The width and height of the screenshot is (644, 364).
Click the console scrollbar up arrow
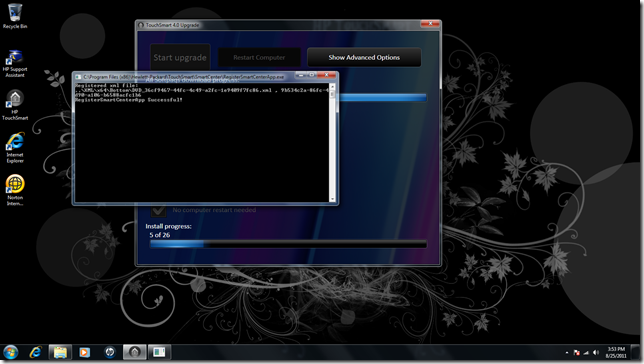point(332,87)
